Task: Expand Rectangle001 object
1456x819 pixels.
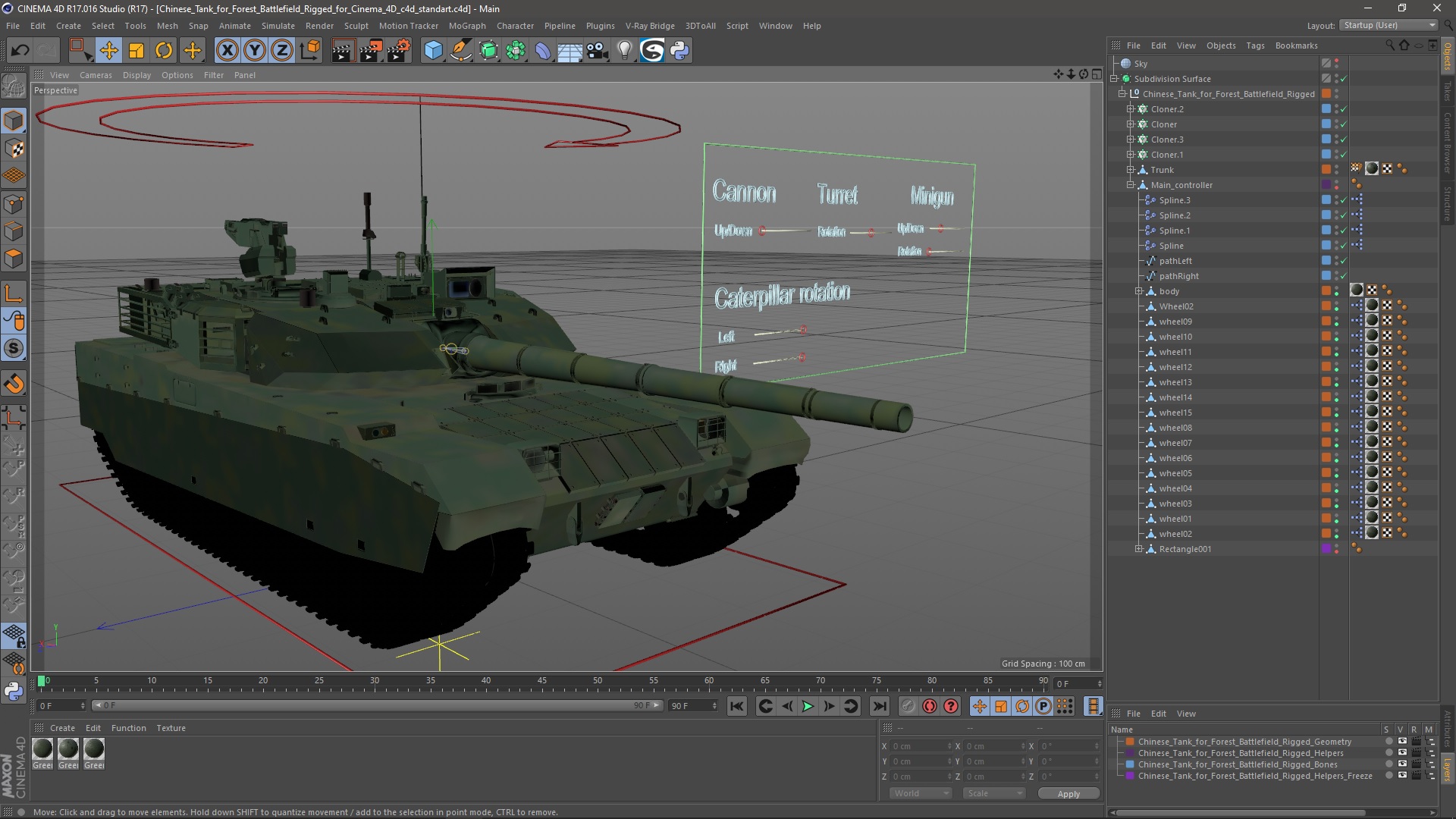Action: 1138,549
